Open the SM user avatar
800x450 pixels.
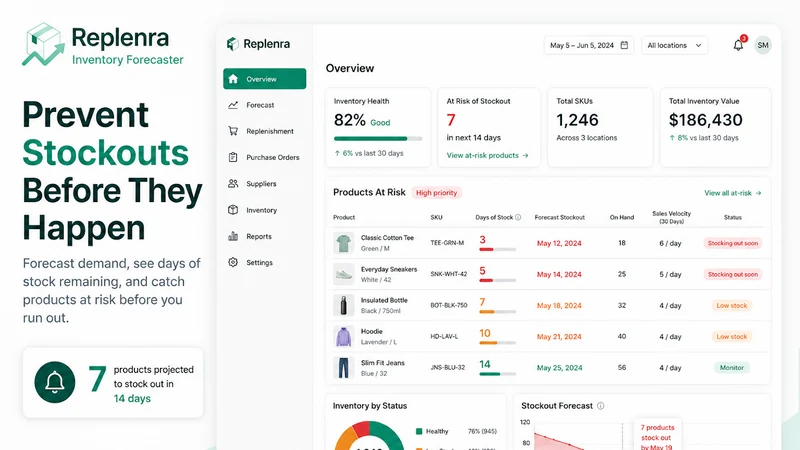pyautogui.click(x=763, y=45)
